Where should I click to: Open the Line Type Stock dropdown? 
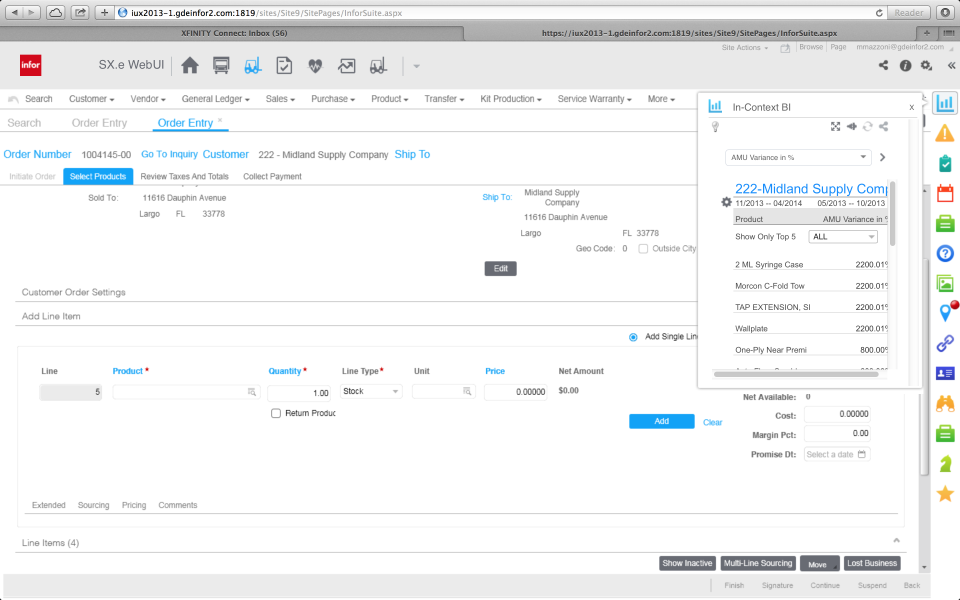(371, 391)
